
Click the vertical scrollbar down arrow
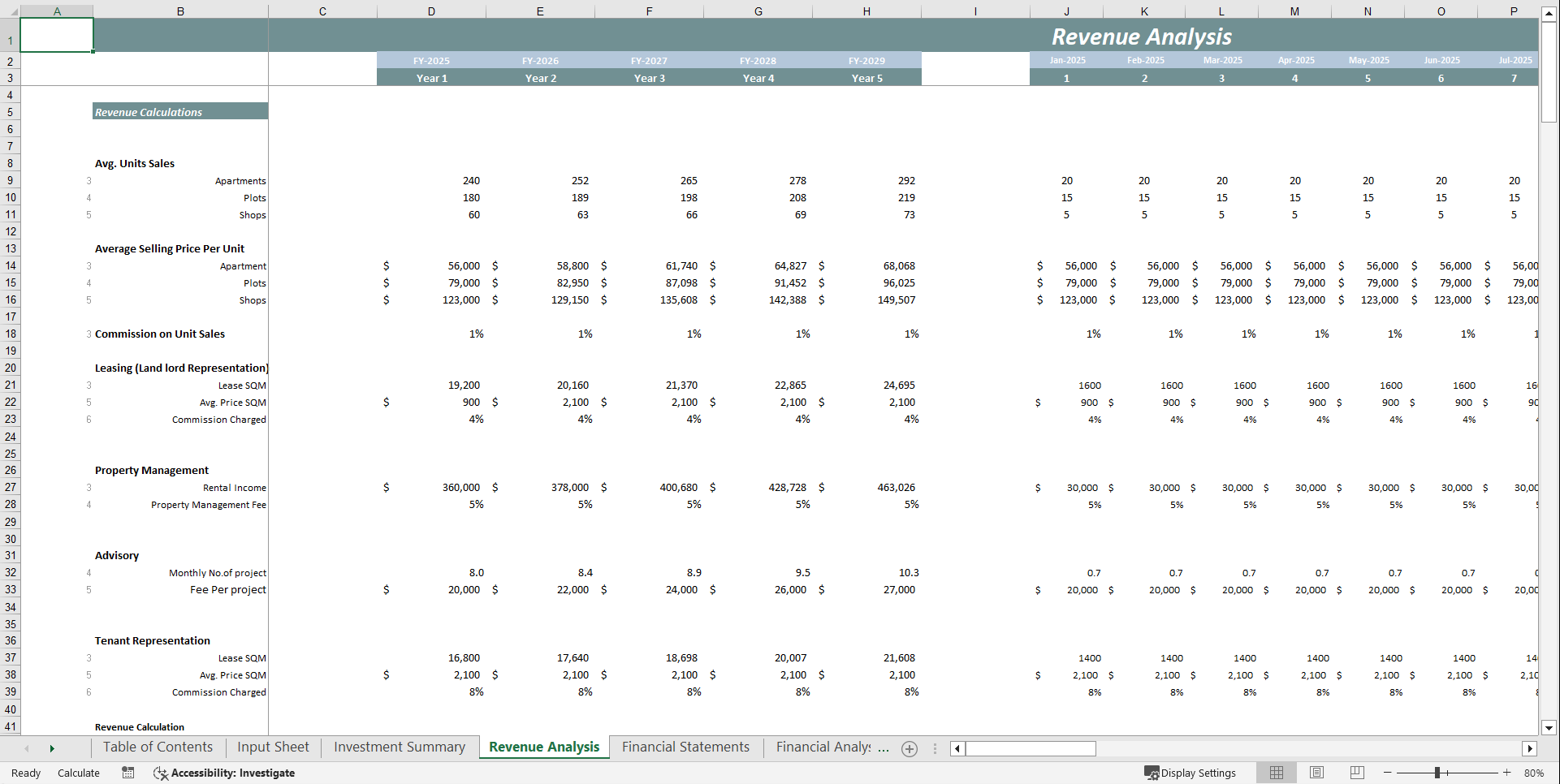1549,728
